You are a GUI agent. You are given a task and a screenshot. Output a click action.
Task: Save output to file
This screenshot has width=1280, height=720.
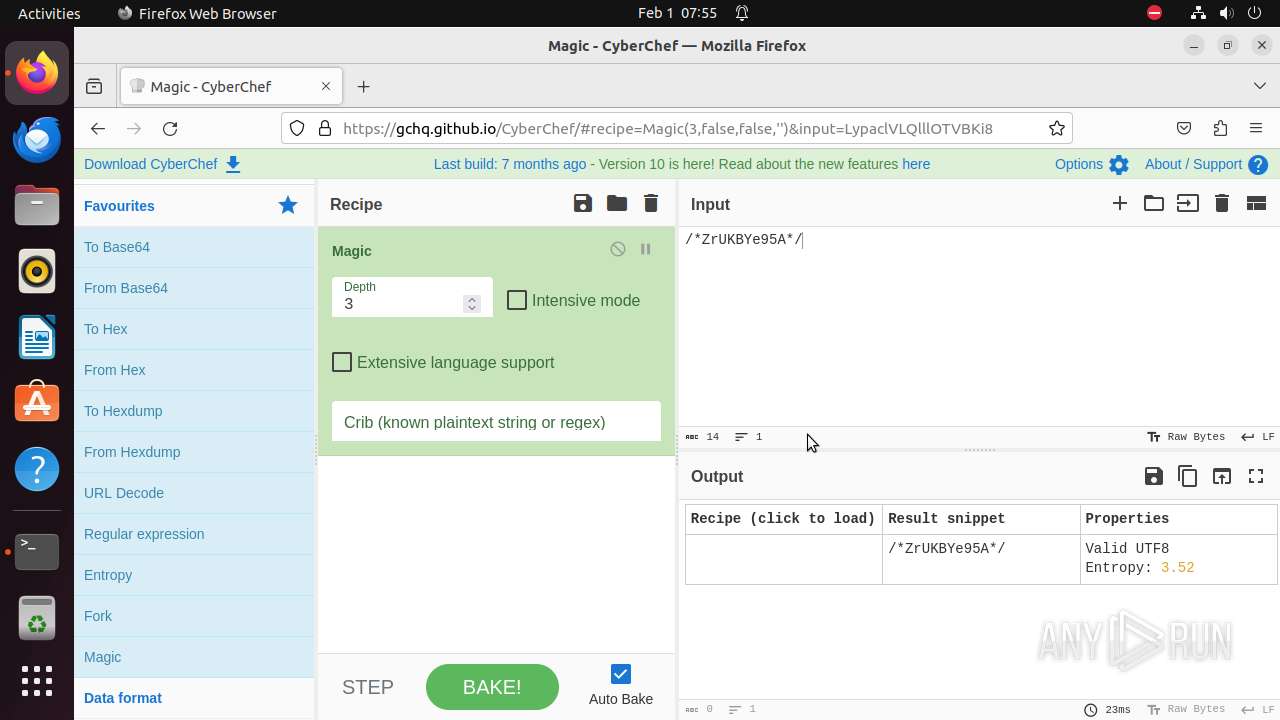[1154, 476]
